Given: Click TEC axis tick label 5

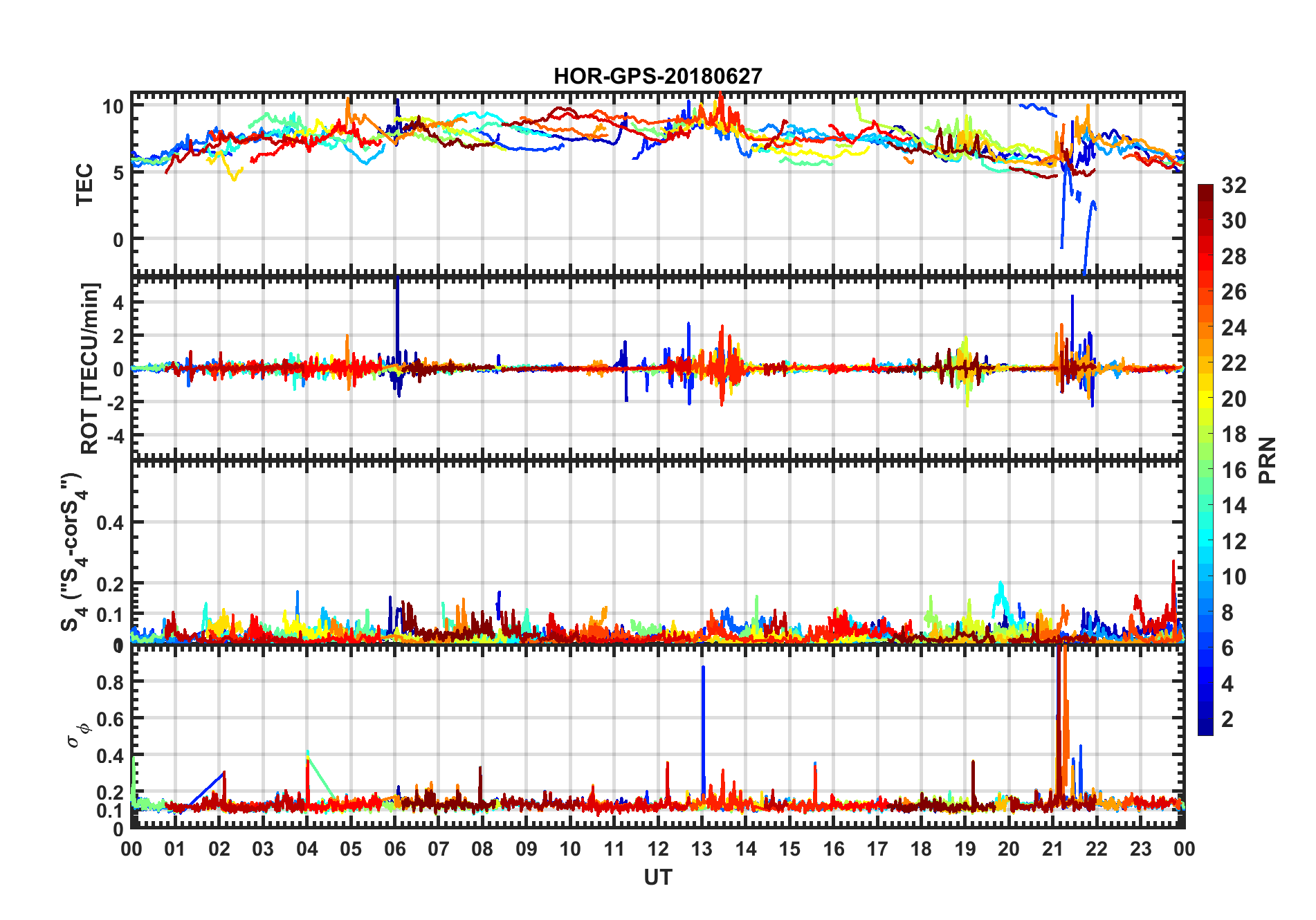Looking at the screenshot, I should [x=118, y=173].
